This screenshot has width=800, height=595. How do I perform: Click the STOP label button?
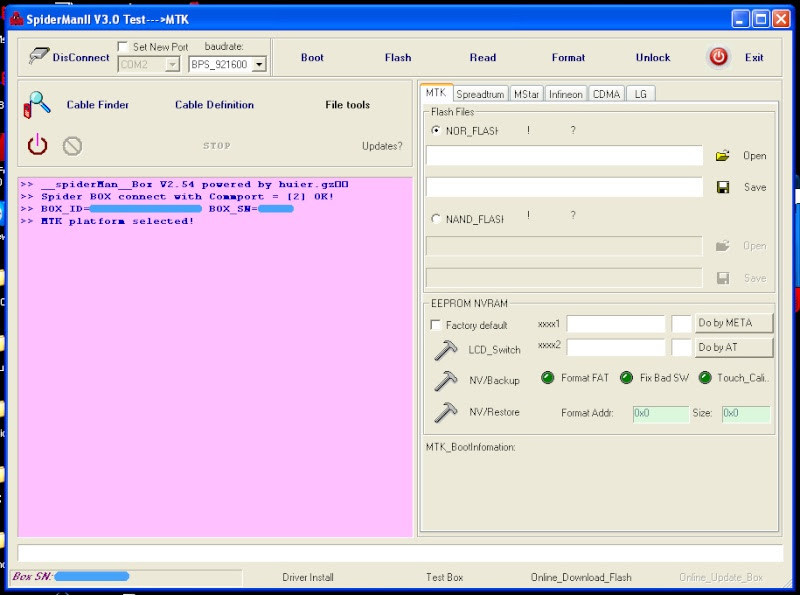217,146
